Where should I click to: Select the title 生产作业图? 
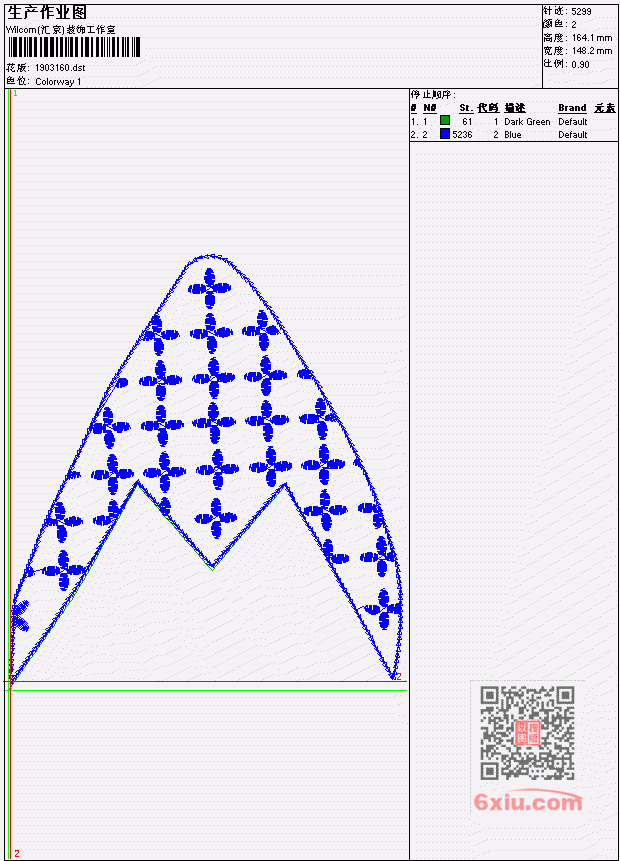[x=47, y=13]
